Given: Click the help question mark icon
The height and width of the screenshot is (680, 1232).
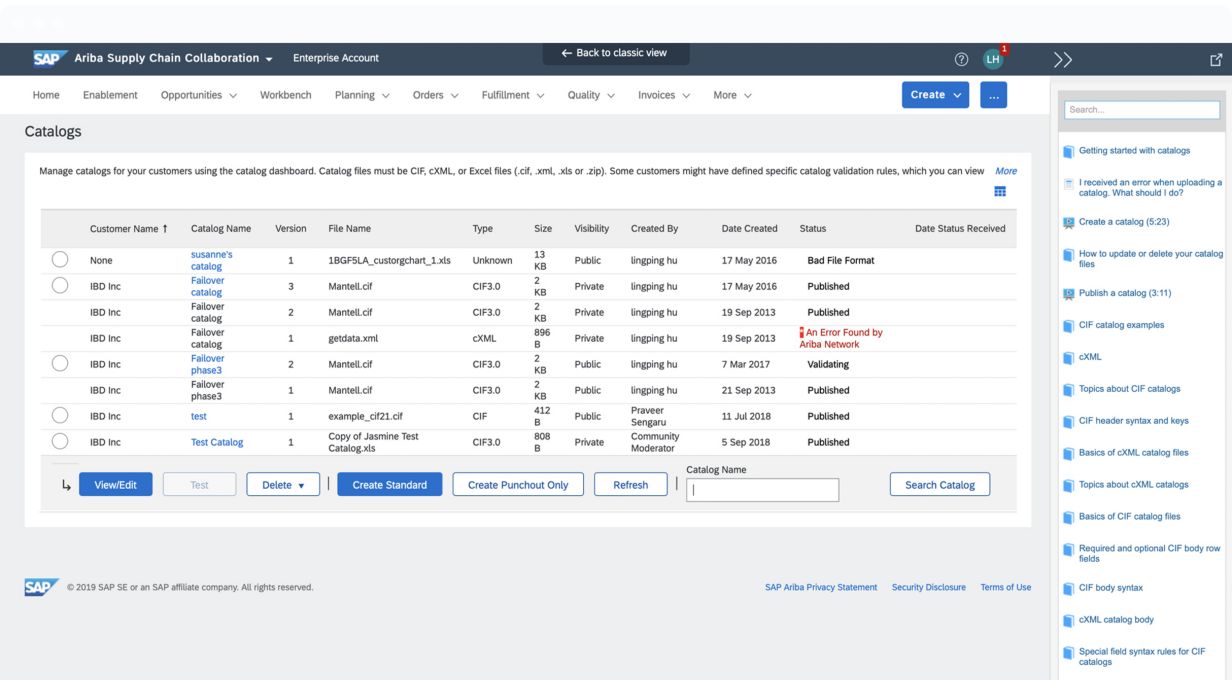Looking at the screenshot, I should click(961, 59).
